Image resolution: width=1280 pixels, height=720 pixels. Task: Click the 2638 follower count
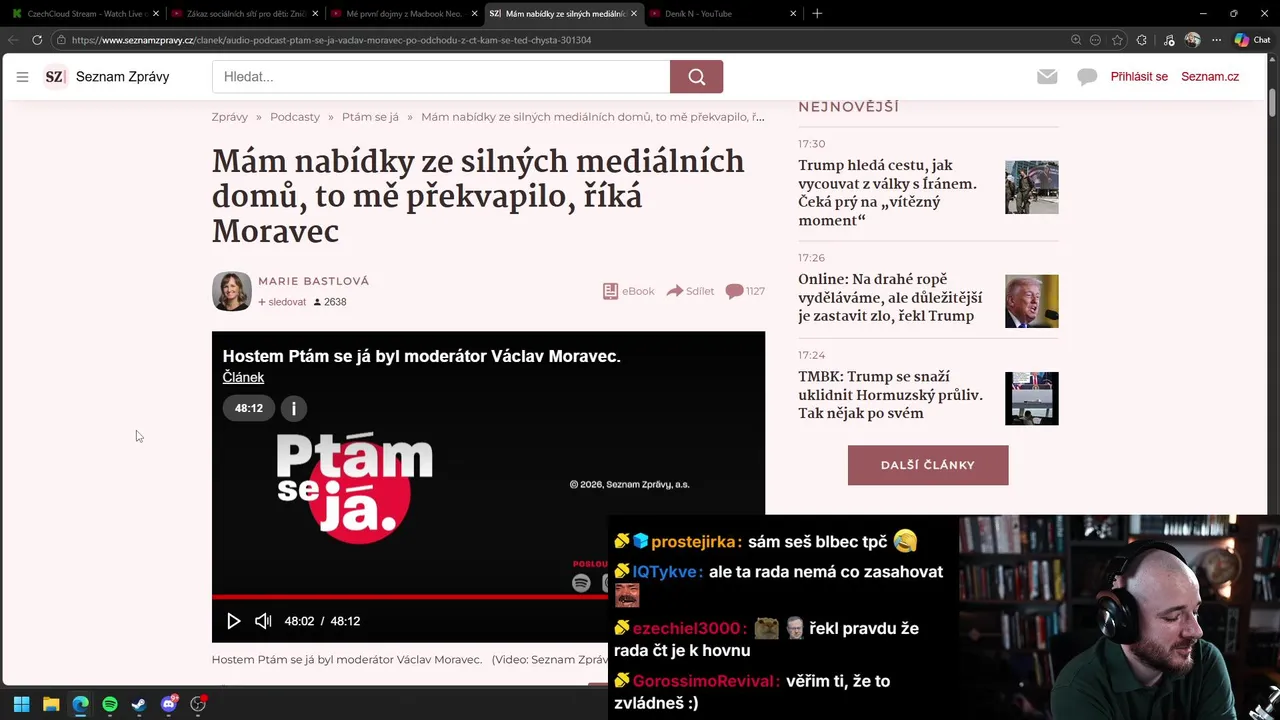(x=331, y=302)
